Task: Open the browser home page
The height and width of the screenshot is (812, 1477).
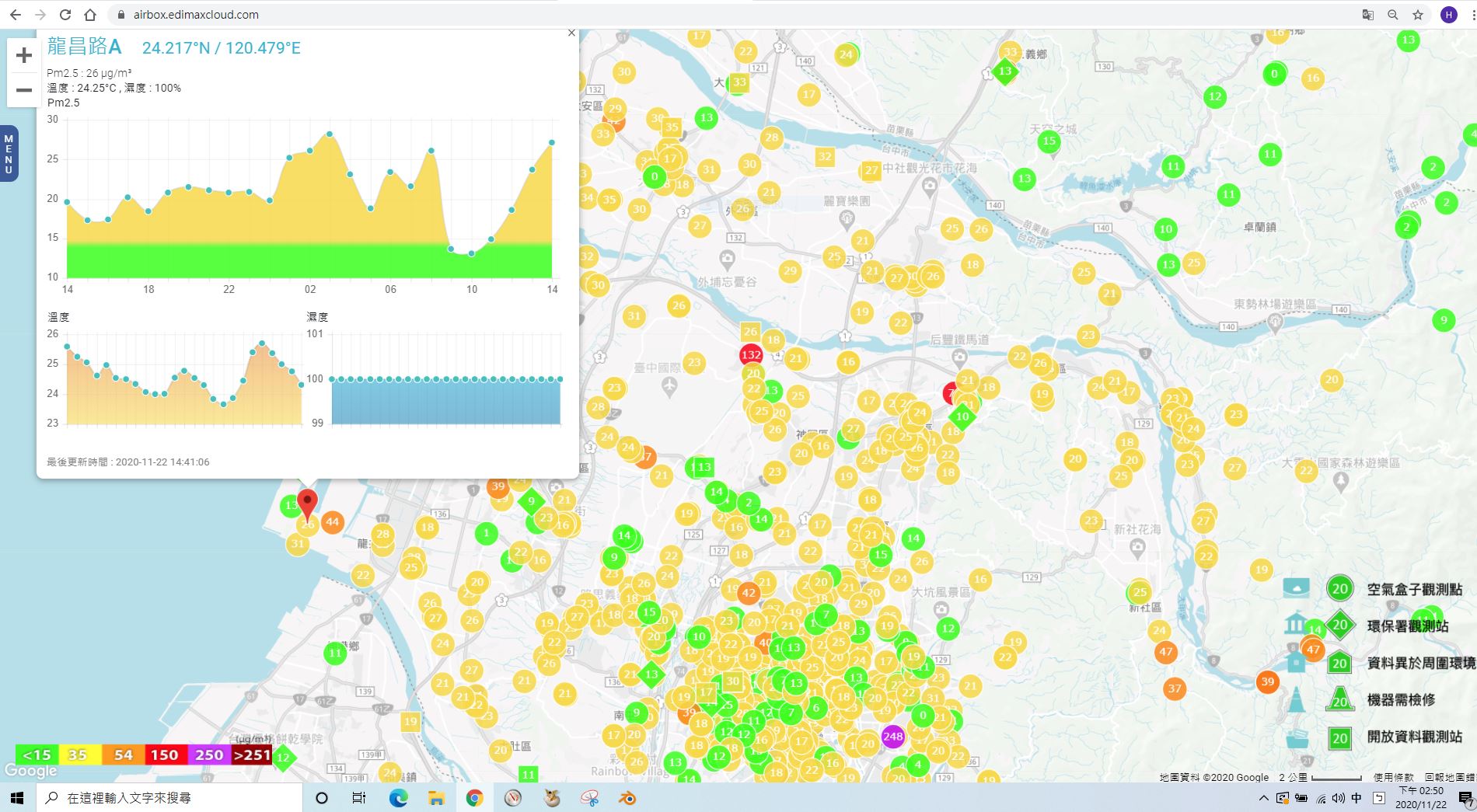Action: pyautogui.click(x=90, y=15)
